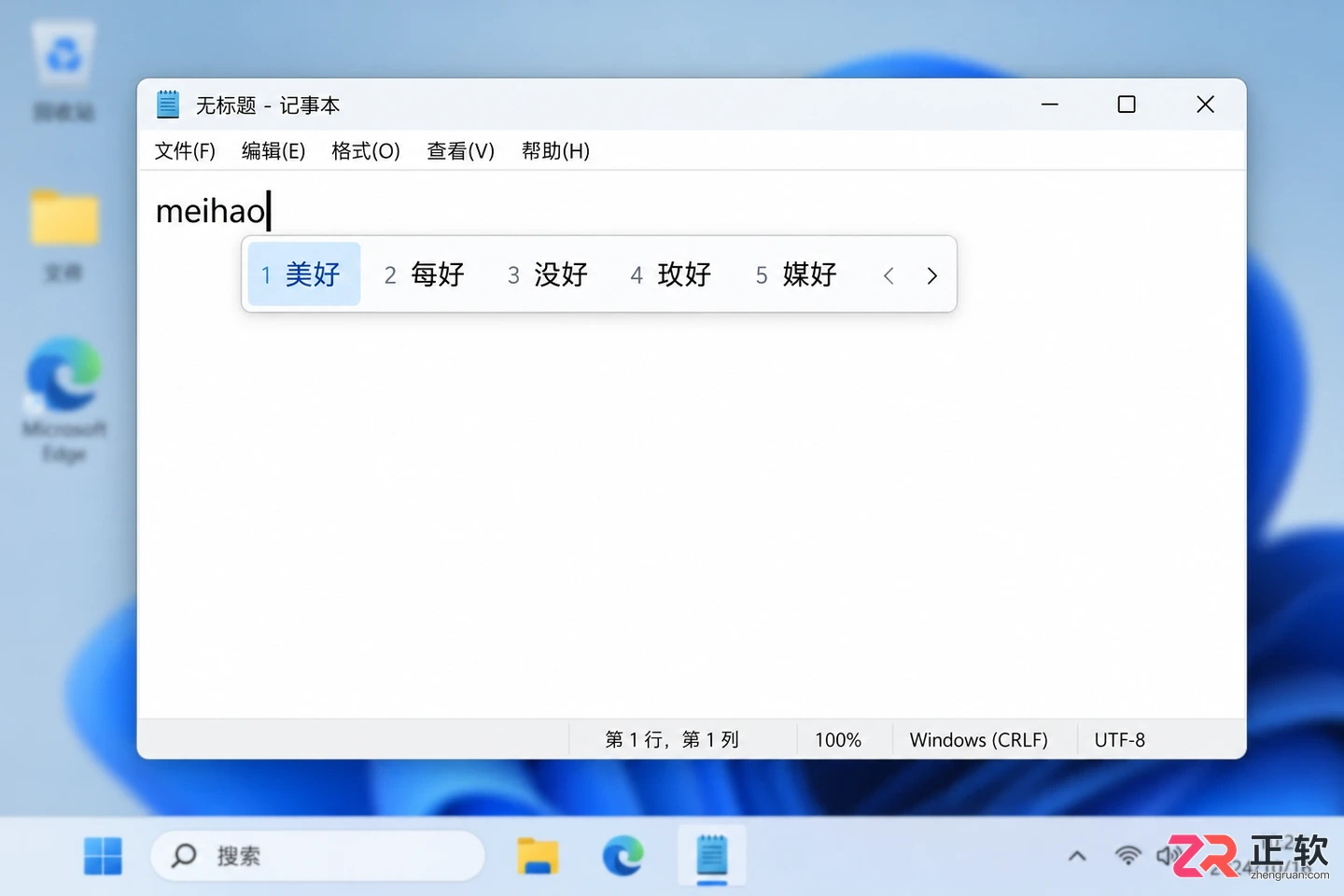Open the Wi-Fi network tray icon
This screenshot has width=1344, height=896.
coord(1128,856)
